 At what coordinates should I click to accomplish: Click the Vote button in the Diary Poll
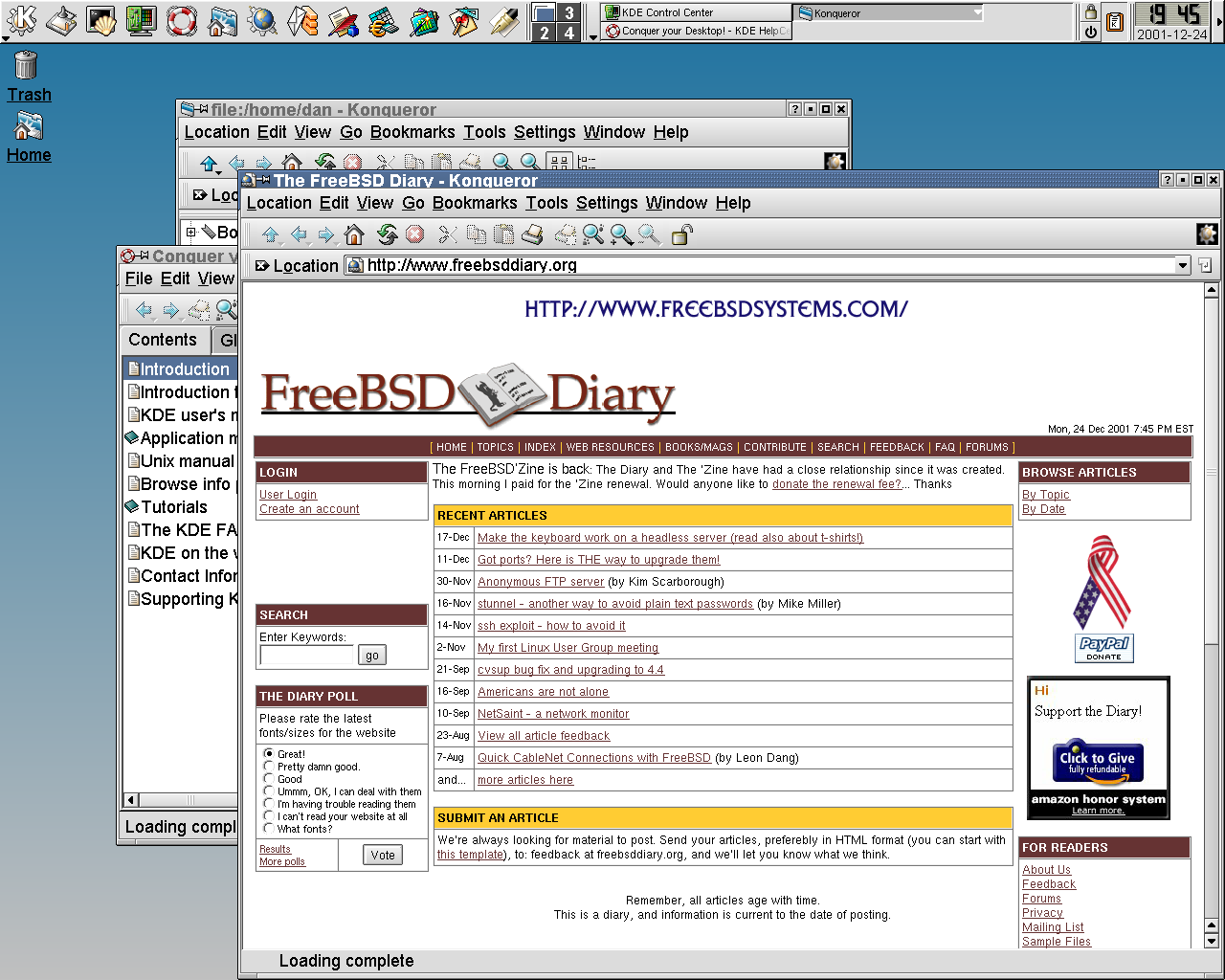[383, 856]
